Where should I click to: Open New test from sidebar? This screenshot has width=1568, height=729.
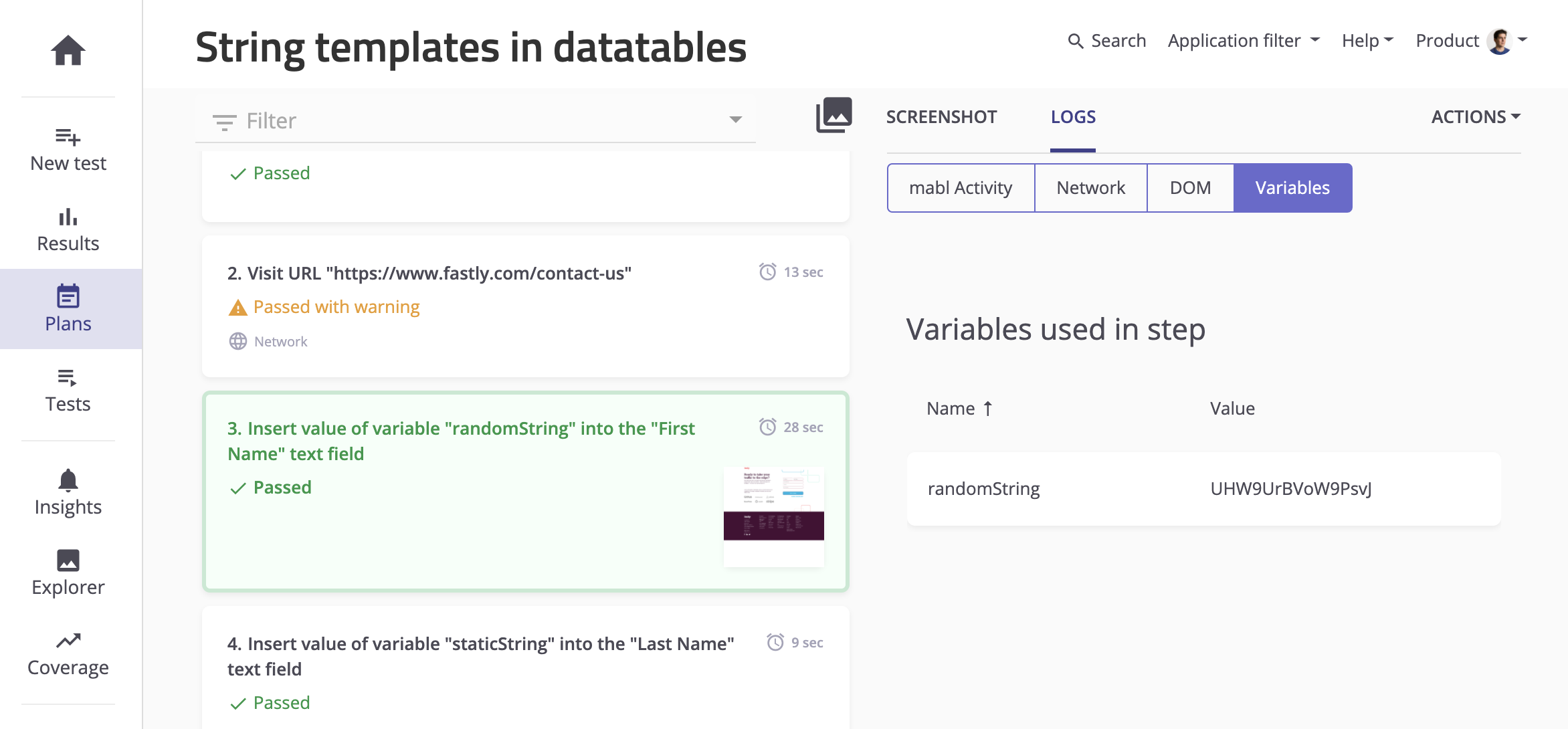click(x=68, y=150)
